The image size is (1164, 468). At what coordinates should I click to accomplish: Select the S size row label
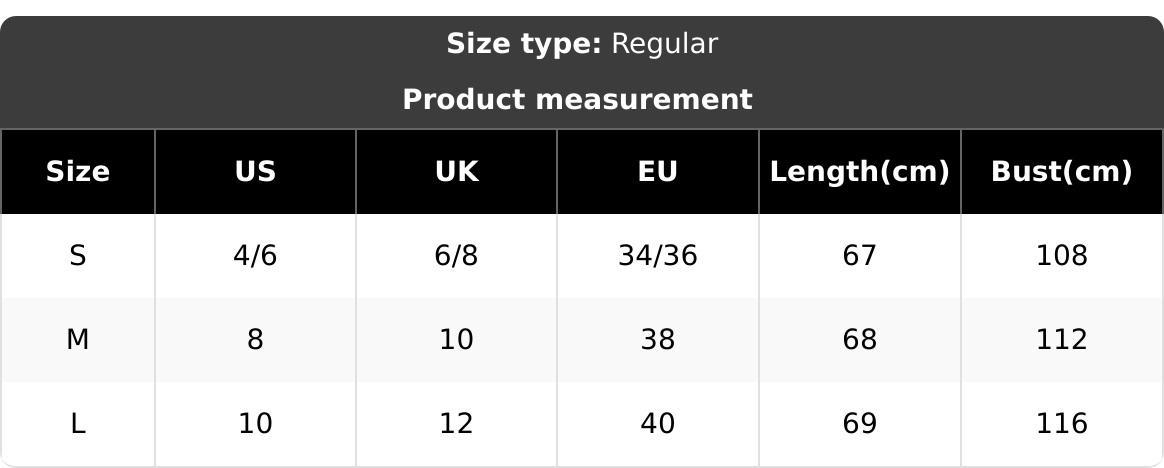(x=77, y=256)
